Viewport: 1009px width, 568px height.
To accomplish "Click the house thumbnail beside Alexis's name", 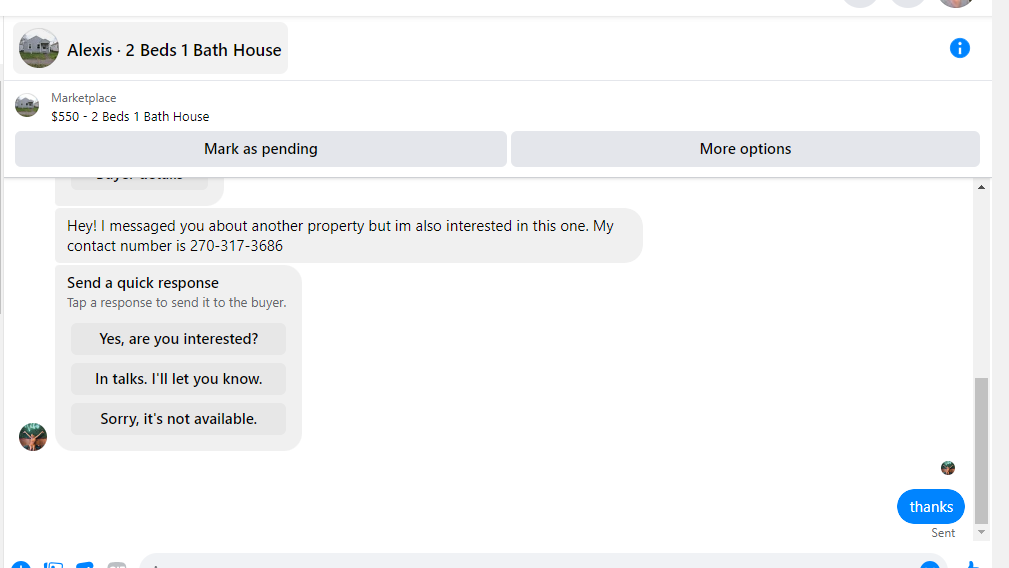I will coord(39,48).
